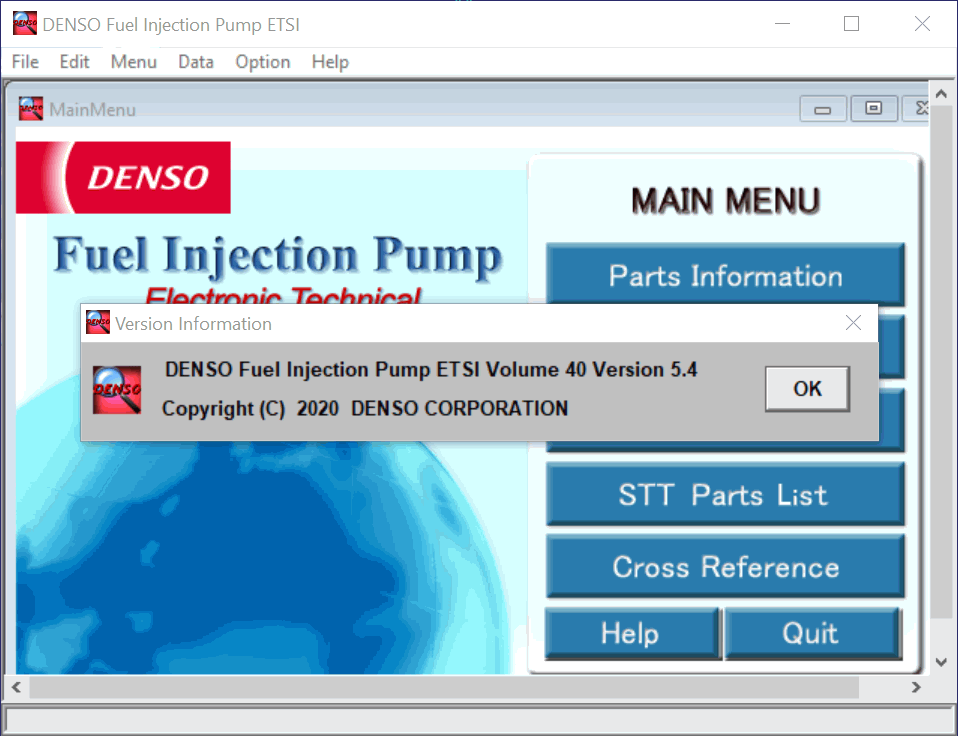This screenshot has width=958, height=736.
Task: Open the Edit menu
Action: [x=74, y=61]
